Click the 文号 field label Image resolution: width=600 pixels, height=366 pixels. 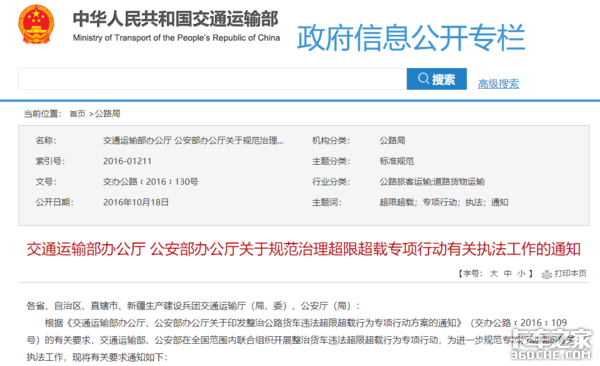pyautogui.click(x=46, y=182)
